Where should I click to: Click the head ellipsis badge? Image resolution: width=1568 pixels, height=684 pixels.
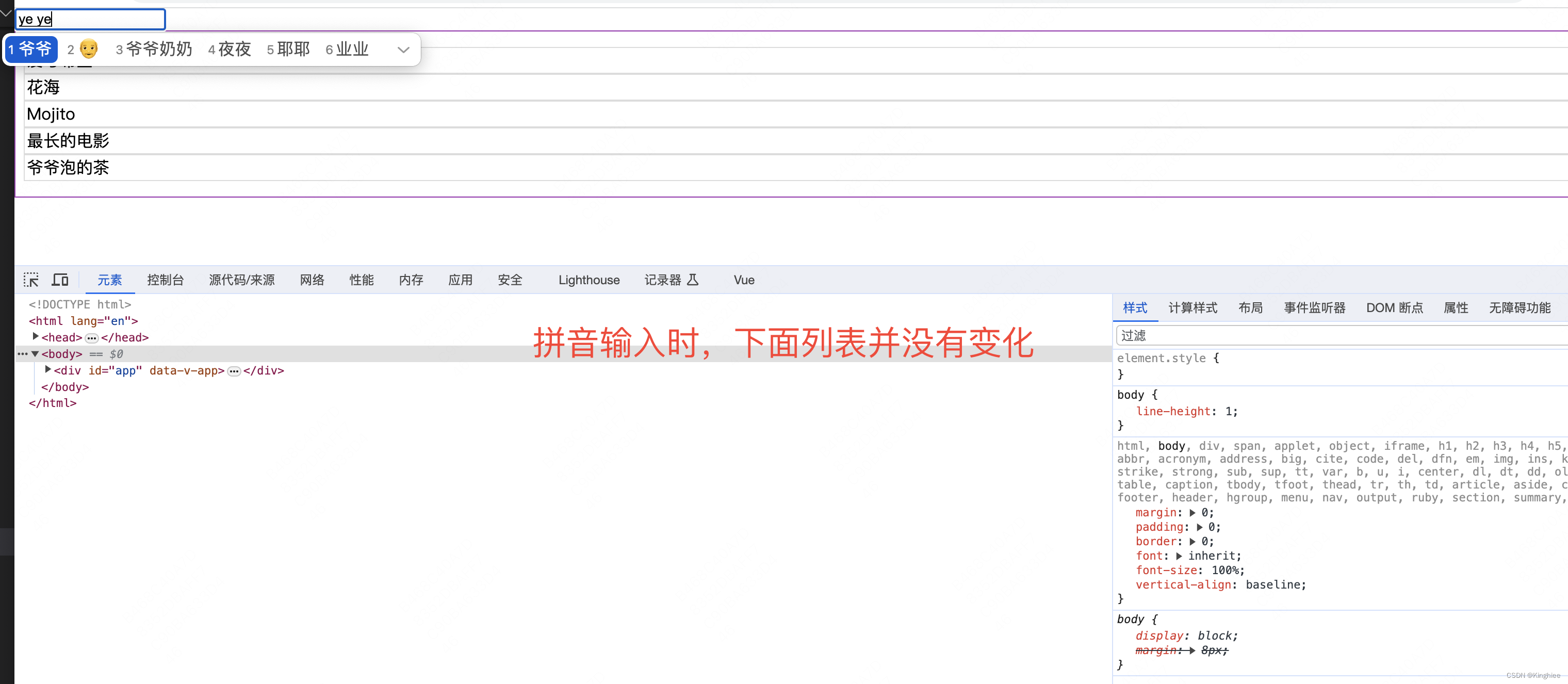(91, 338)
